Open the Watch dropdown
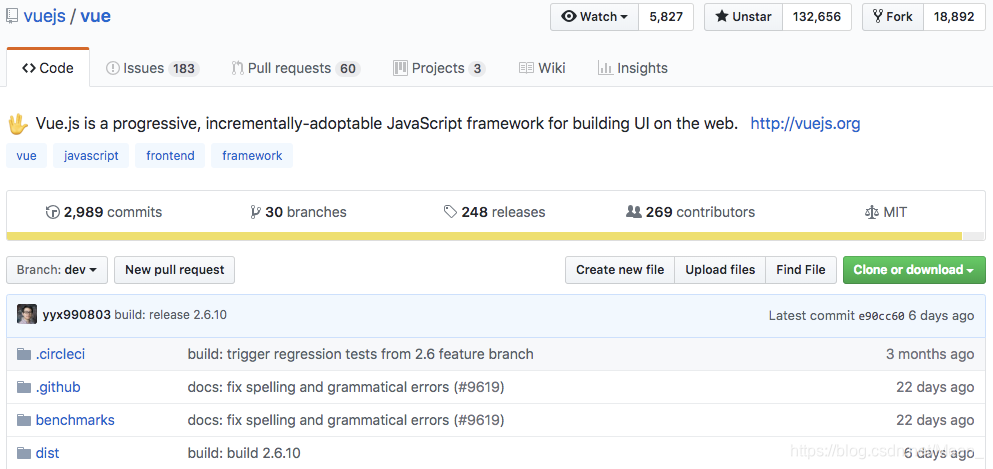The image size is (993, 469). click(x=594, y=17)
